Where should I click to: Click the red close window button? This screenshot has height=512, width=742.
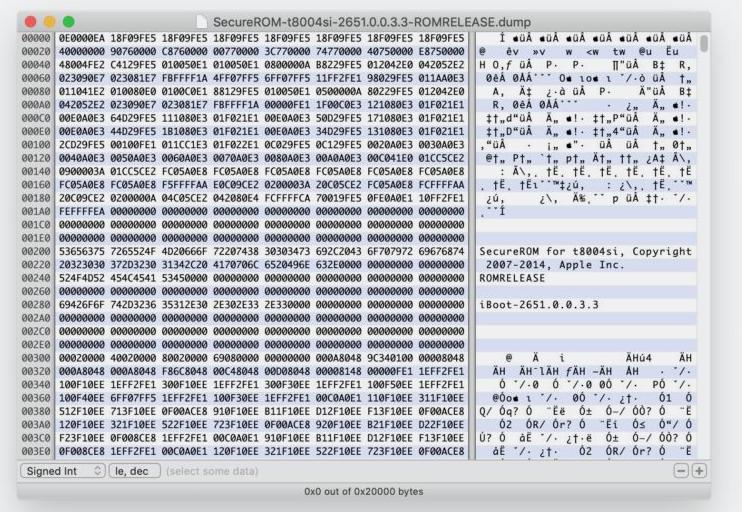[31, 22]
